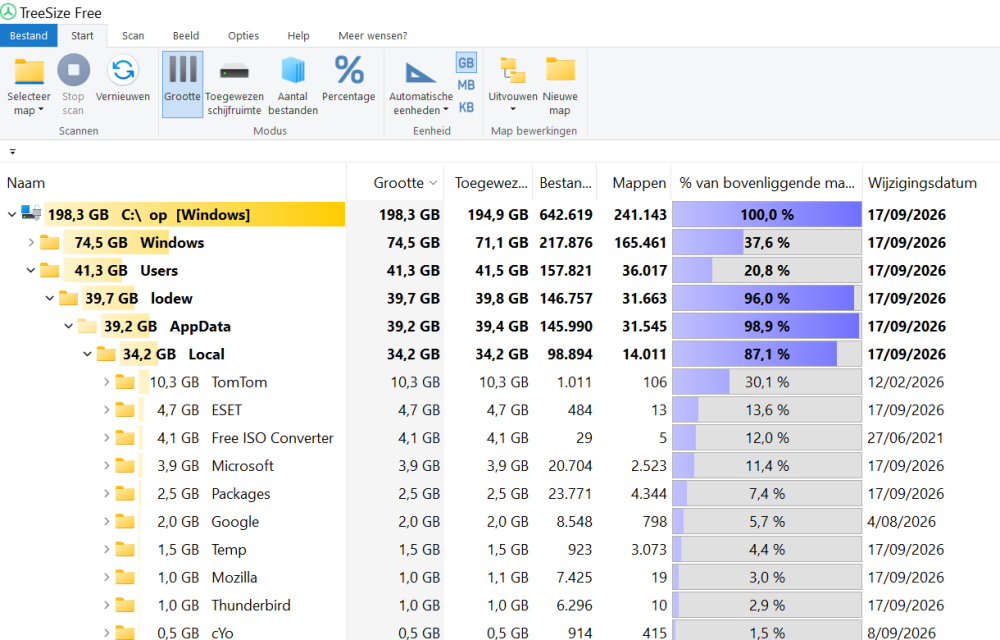Click the AppData folder icon
1000x640 pixels.
pos(87,326)
